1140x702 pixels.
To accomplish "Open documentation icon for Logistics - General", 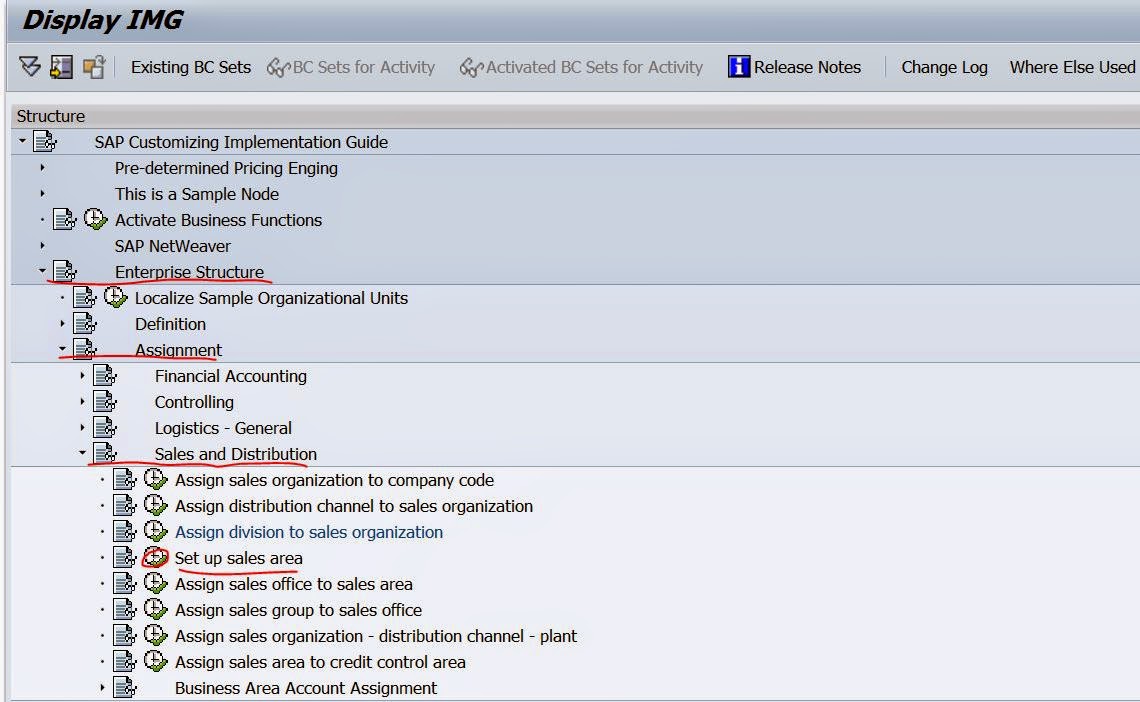I will (x=105, y=427).
